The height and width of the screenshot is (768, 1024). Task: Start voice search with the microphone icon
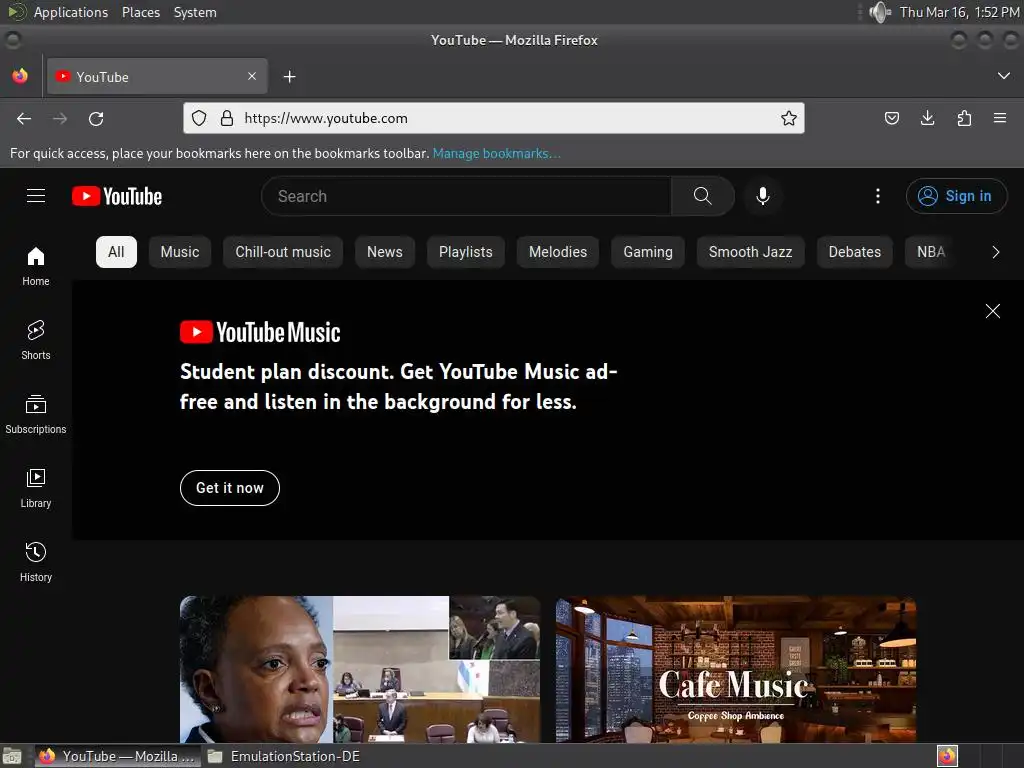(x=762, y=196)
